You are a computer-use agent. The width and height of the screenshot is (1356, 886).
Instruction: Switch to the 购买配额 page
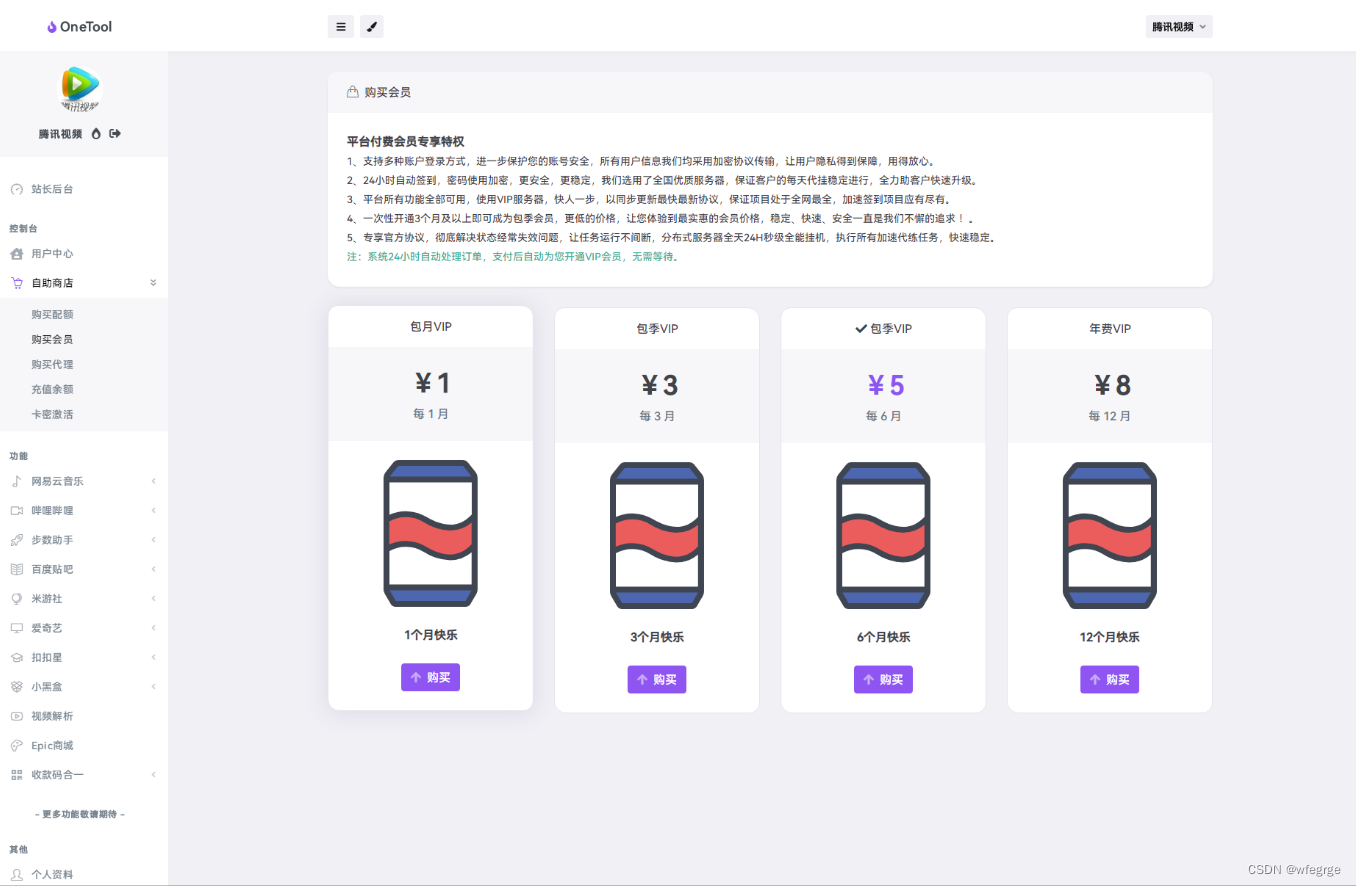[x=52, y=313]
